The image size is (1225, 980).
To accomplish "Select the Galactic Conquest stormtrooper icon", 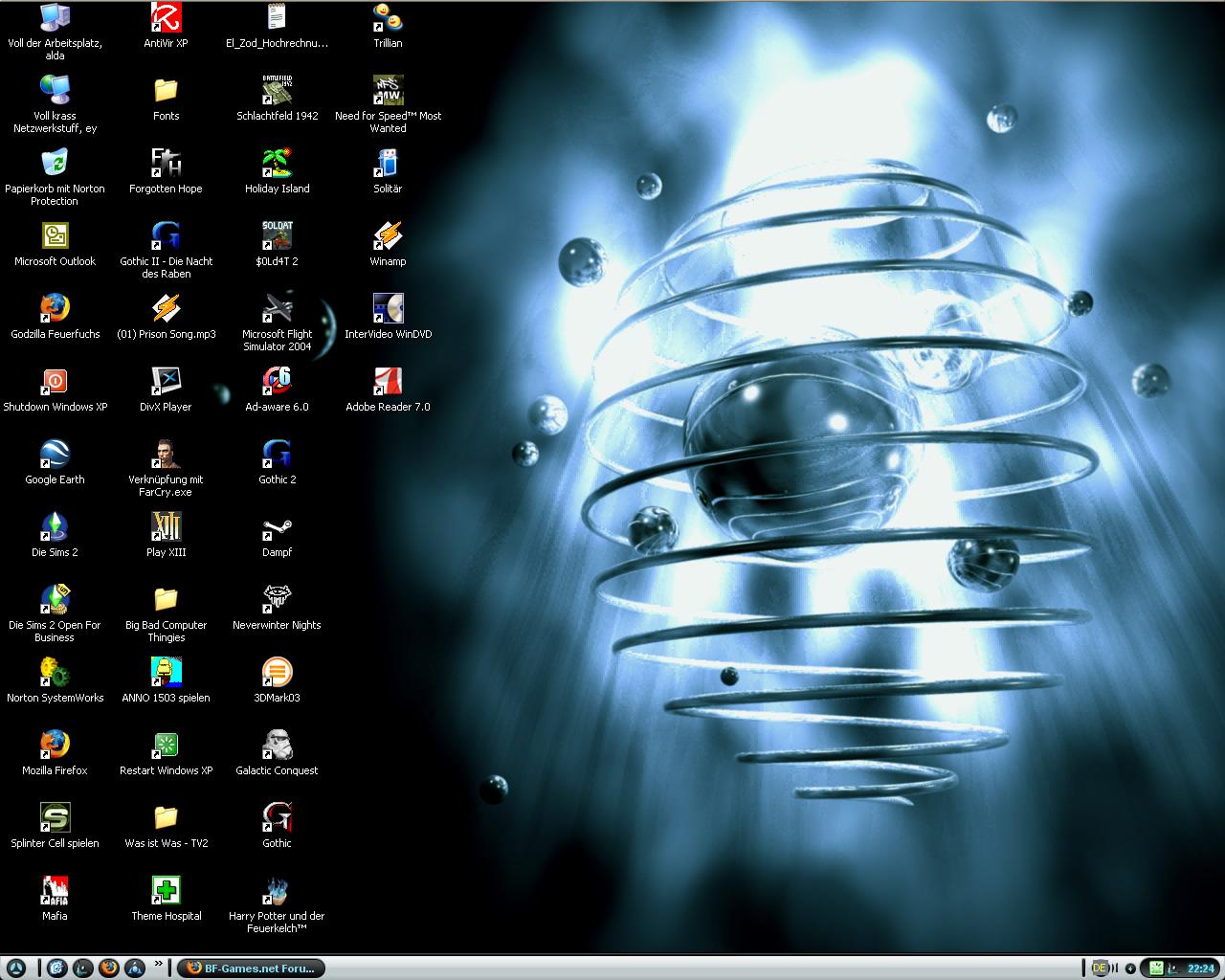I will [277, 746].
